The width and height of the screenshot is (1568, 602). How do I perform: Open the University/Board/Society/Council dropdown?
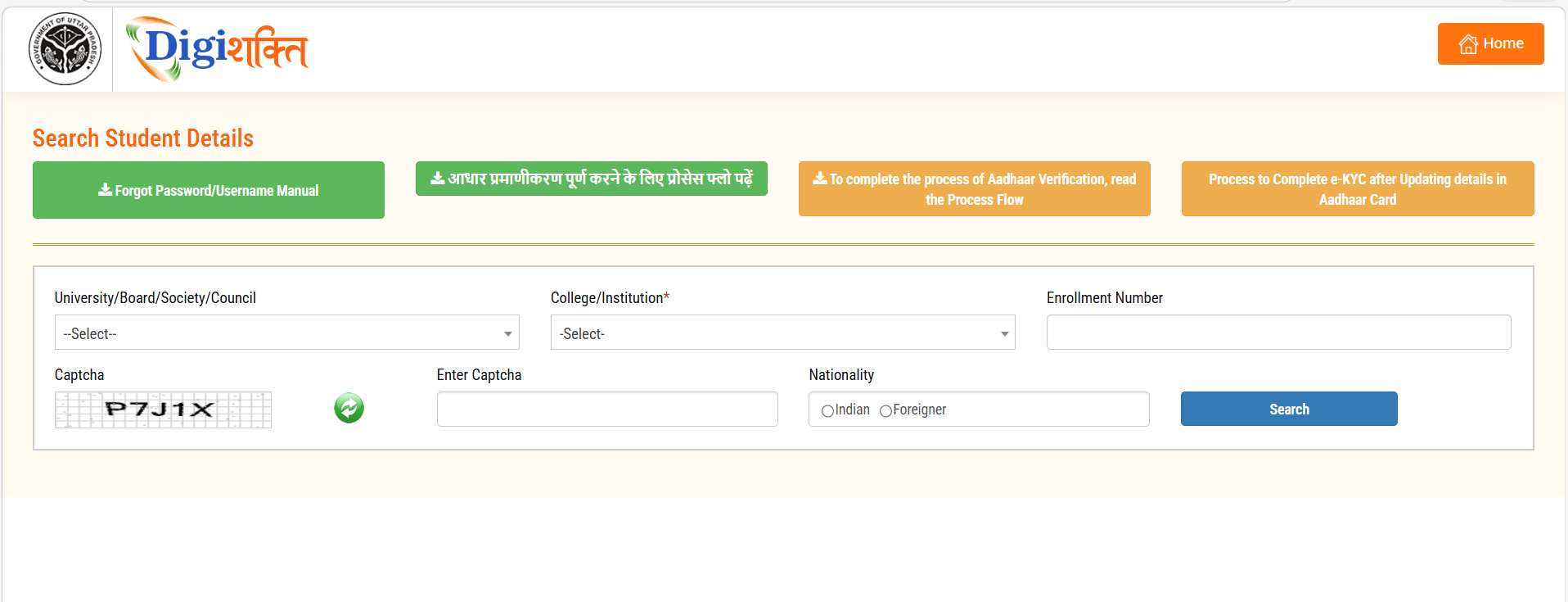tap(286, 333)
